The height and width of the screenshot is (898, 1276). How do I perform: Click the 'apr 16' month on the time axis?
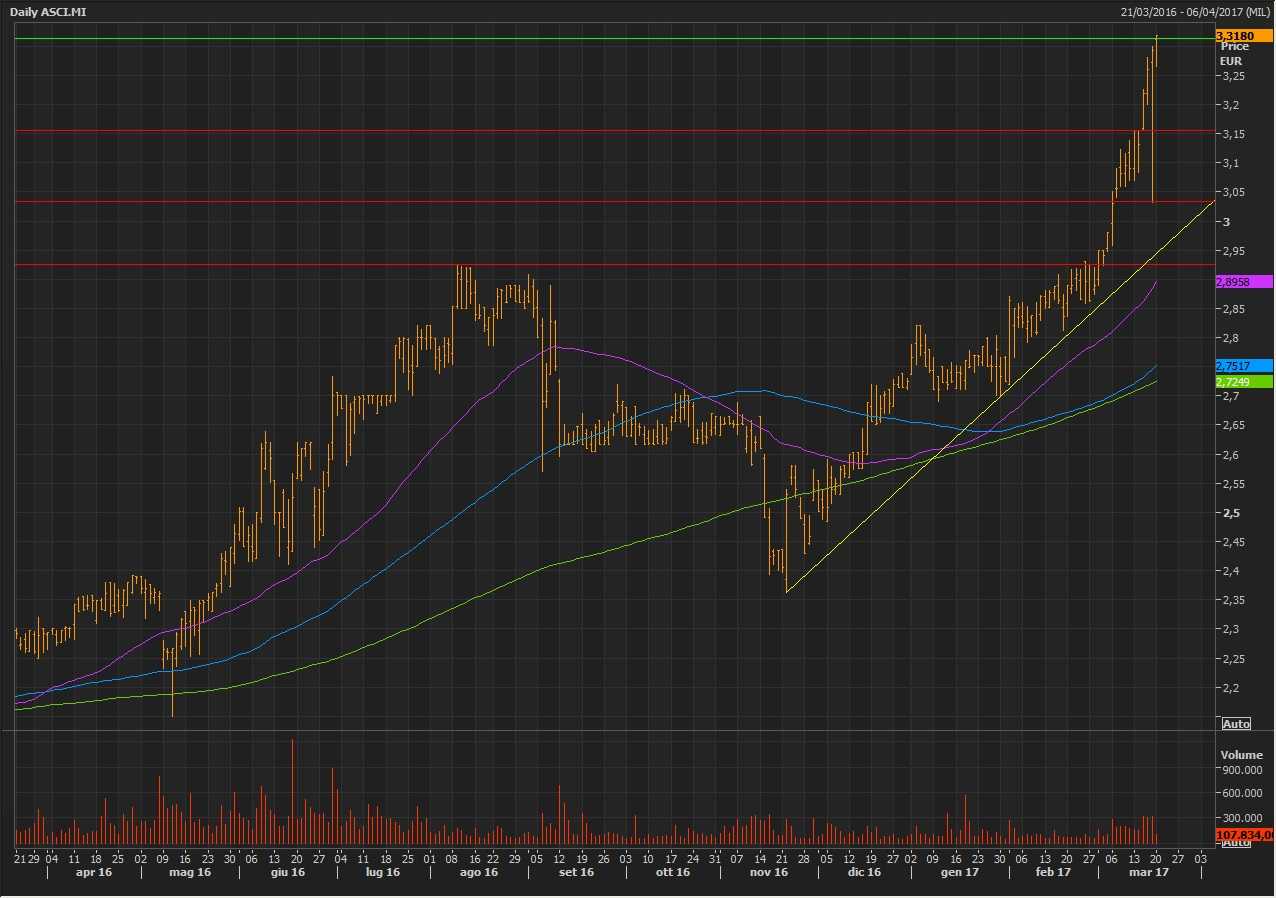click(94, 872)
